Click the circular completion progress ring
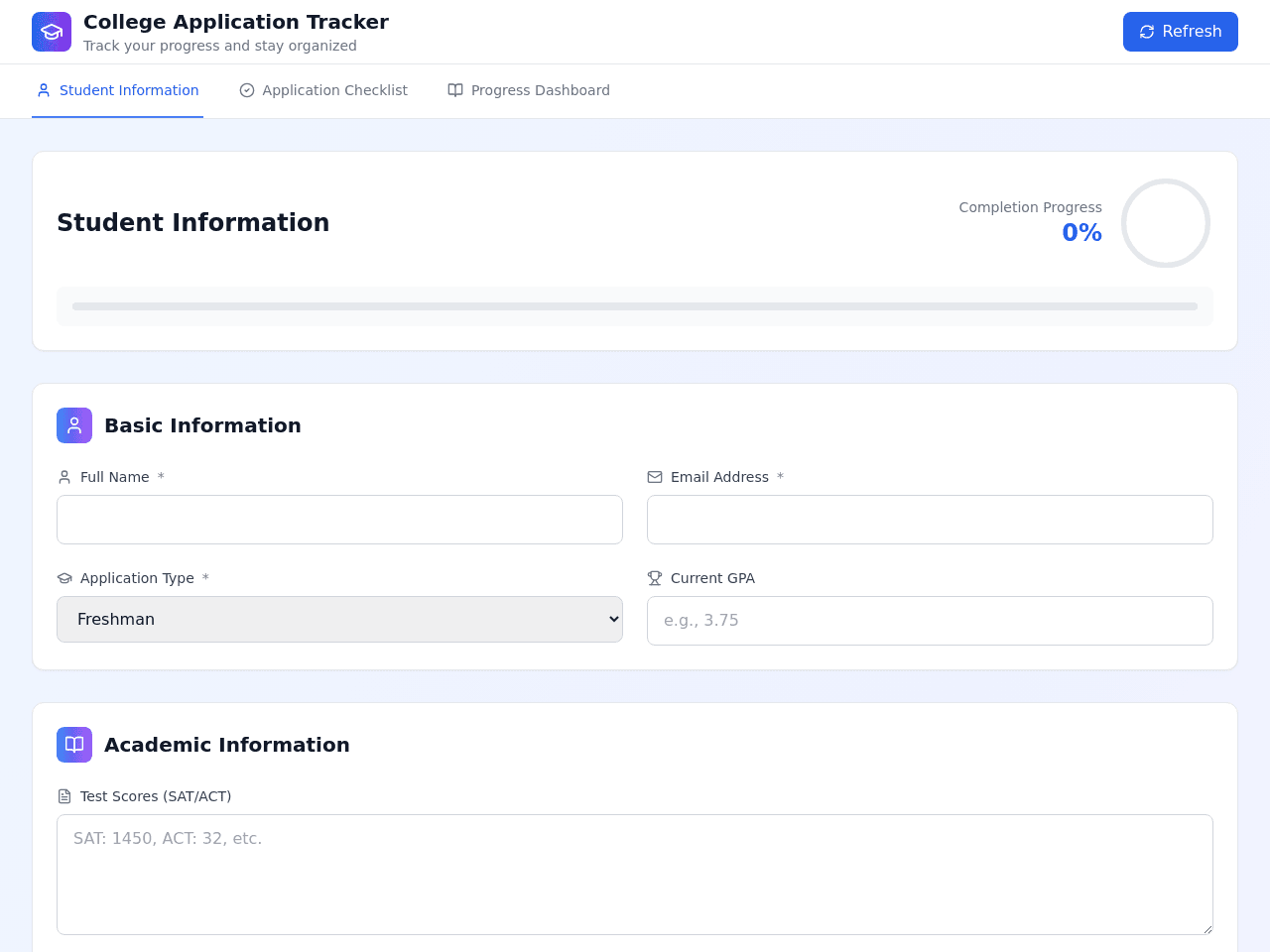This screenshot has height=952, width=1270. click(1166, 223)
